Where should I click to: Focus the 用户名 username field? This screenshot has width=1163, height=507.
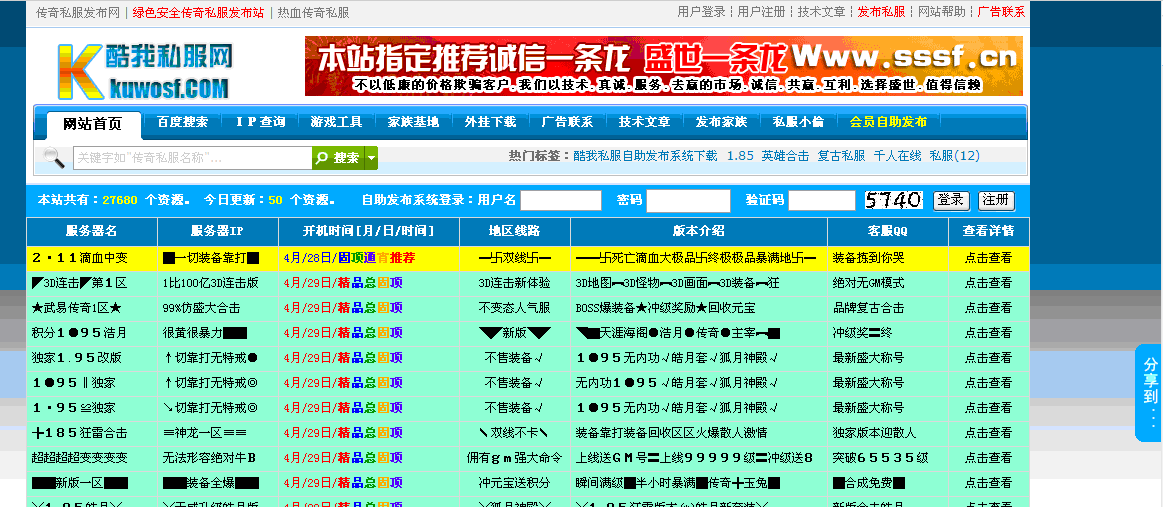(x=560, y=200)
